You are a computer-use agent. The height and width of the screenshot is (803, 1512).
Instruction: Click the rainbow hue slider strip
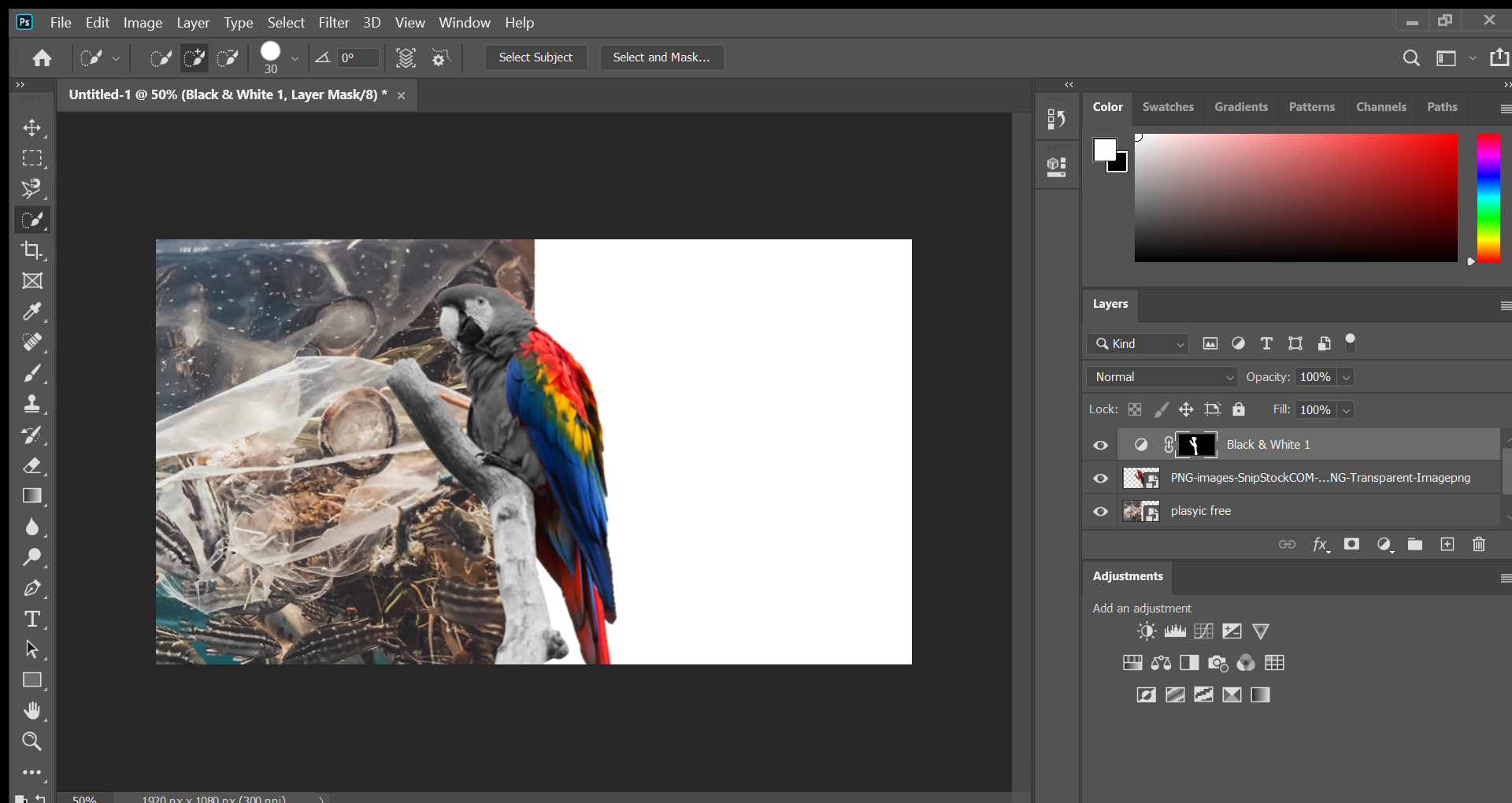pos(1488,197)
